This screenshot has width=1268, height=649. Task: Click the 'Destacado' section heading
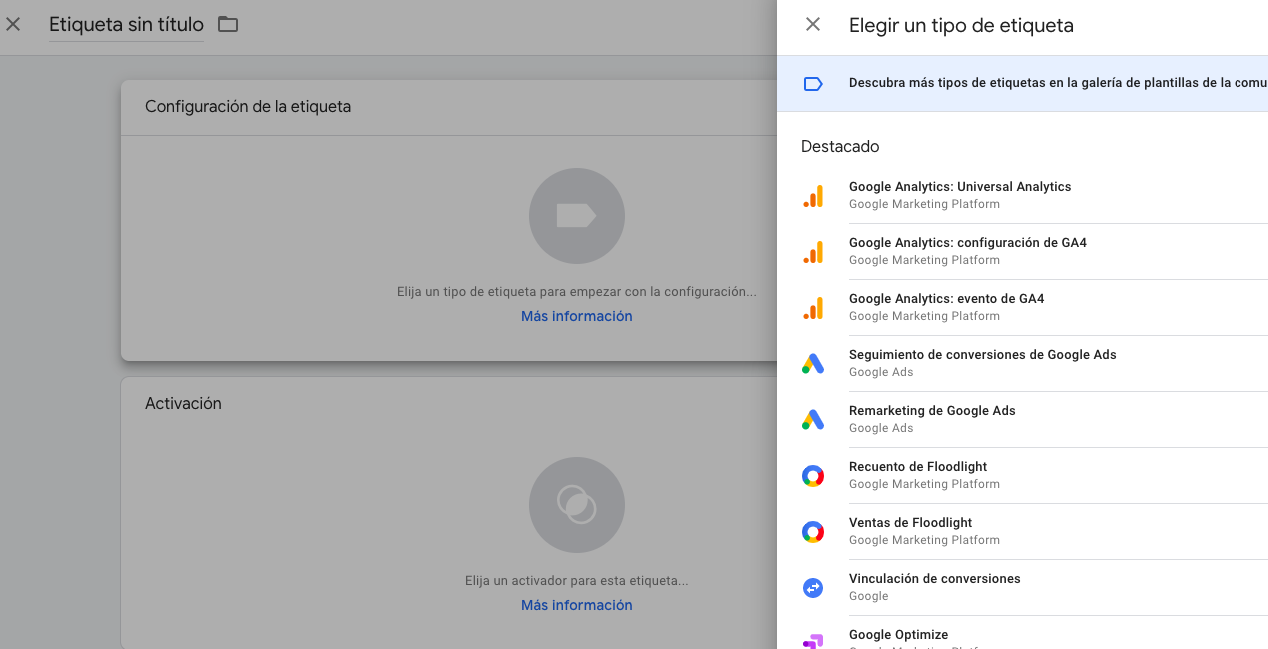click(x=840, y=146)
